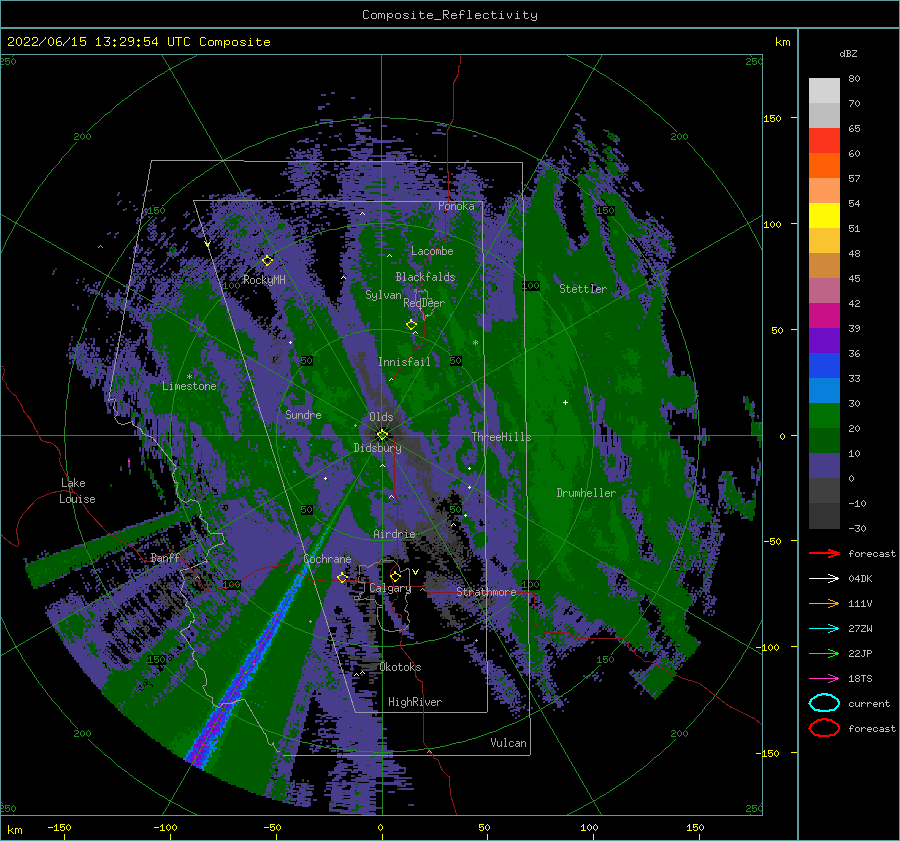Screen dimensions: 900x841
Task: Click the Didsbury city label
Action: (377, 448)
